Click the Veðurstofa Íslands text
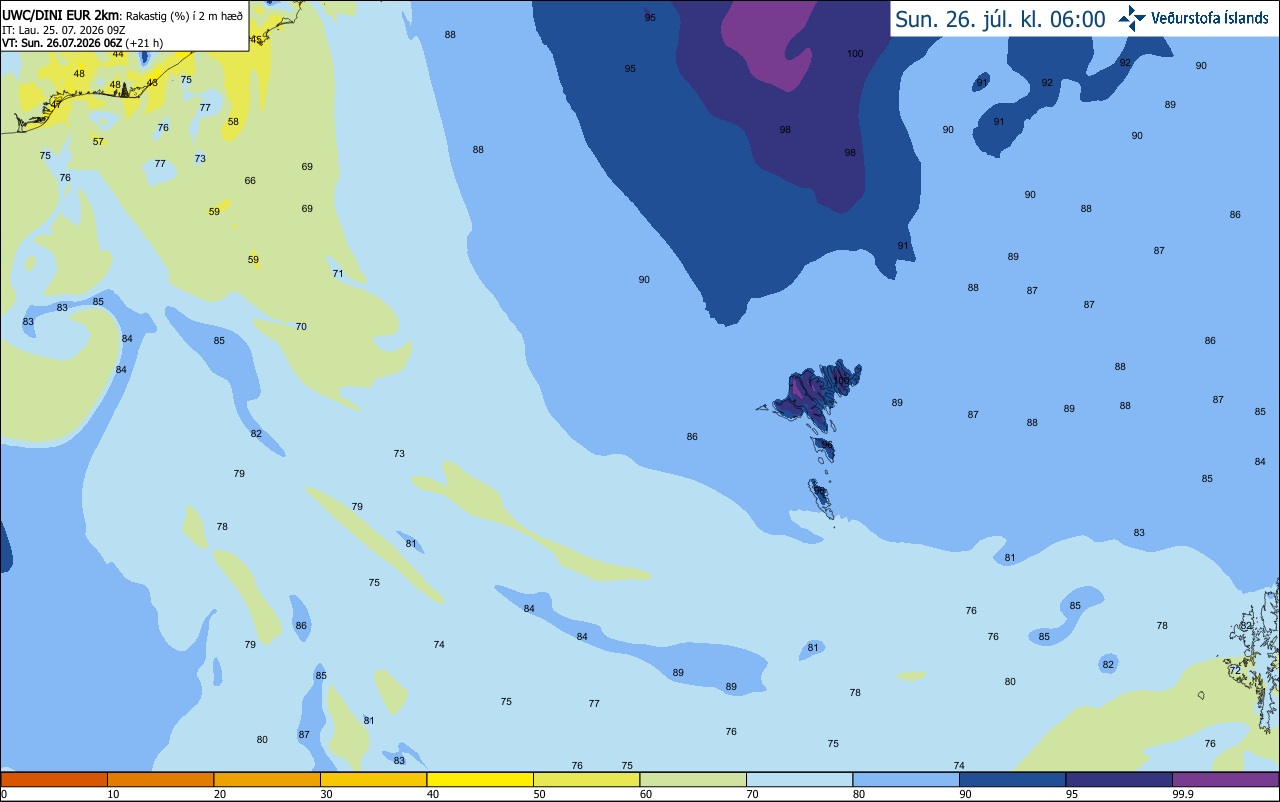The height and width of the screenshot is (802, 1280). 1209,19
